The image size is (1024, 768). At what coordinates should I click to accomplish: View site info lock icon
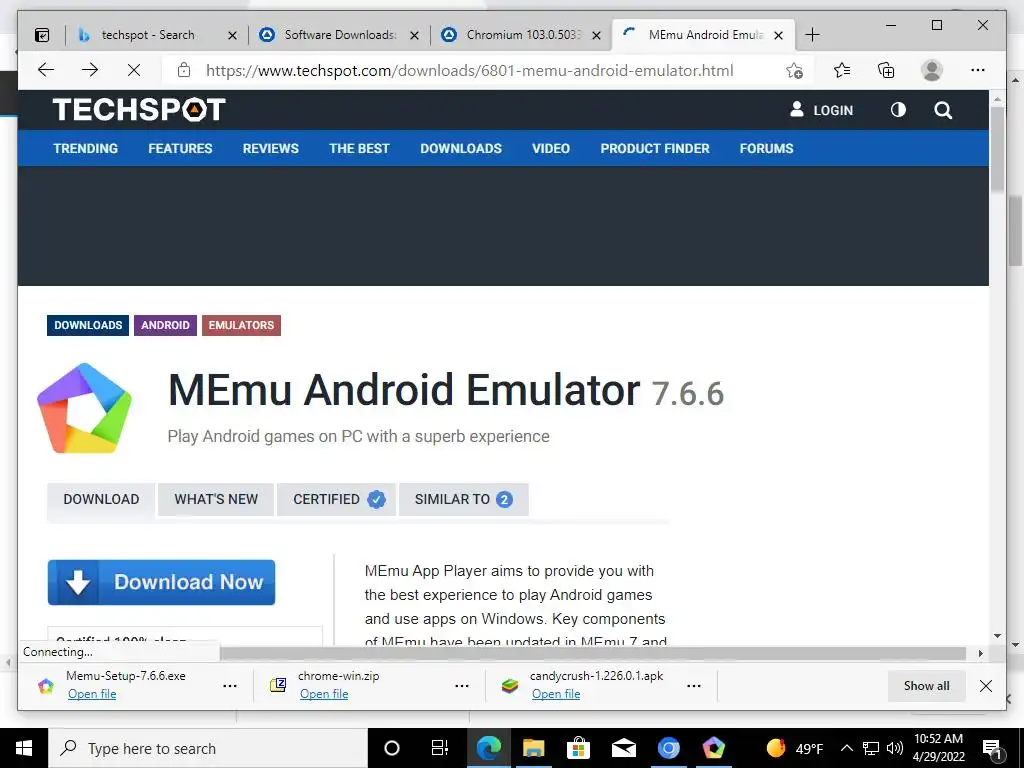(x=184, y=70)
